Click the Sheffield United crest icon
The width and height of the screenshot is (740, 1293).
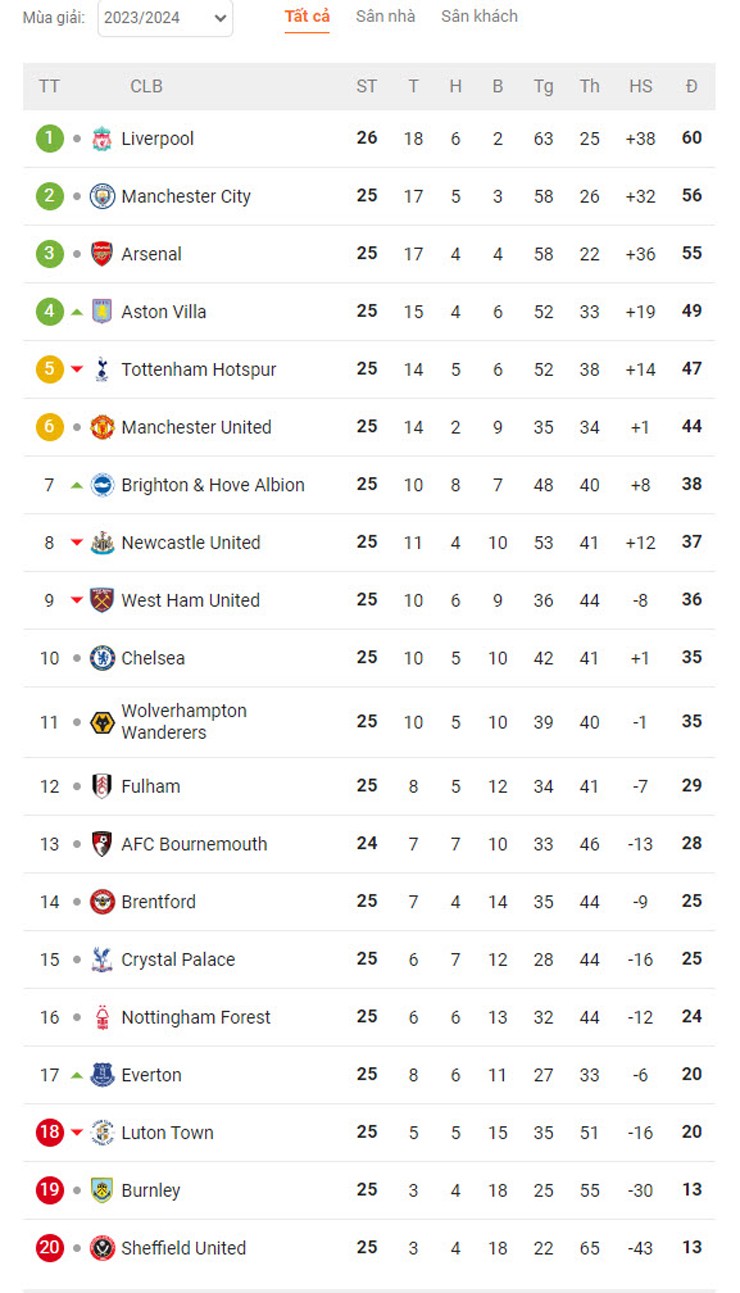[102, 1248]
